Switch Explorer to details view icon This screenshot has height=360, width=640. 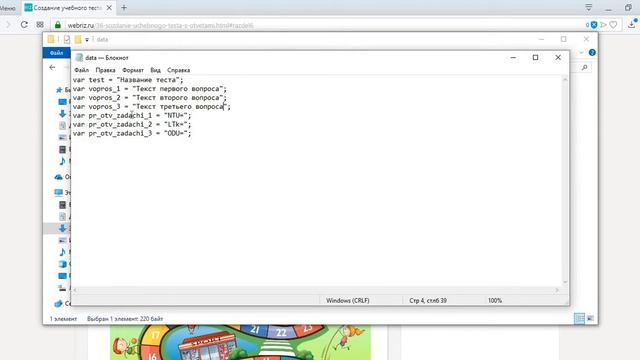[579, 319]
